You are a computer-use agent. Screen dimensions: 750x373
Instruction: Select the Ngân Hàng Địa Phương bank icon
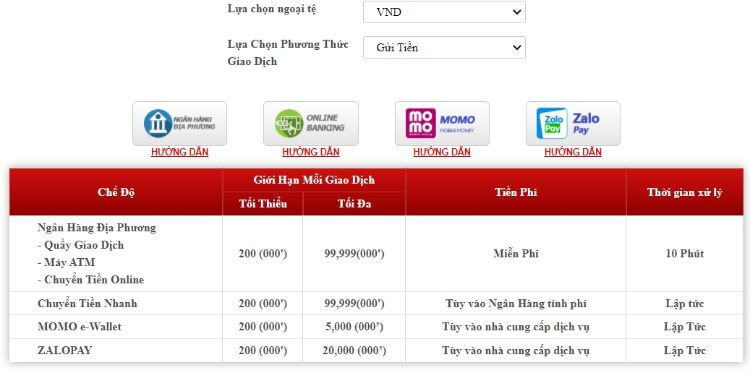(179, 123)
